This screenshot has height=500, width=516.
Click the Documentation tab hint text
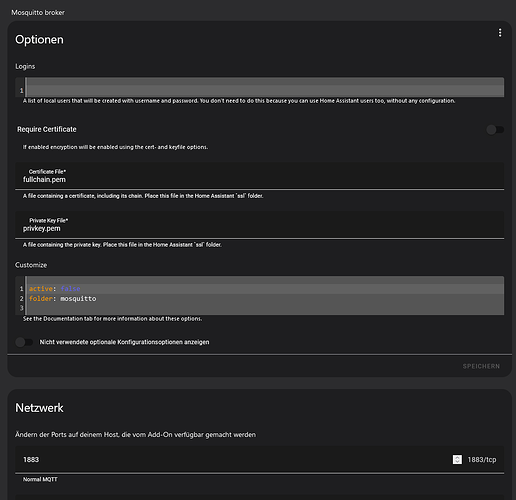112,319
